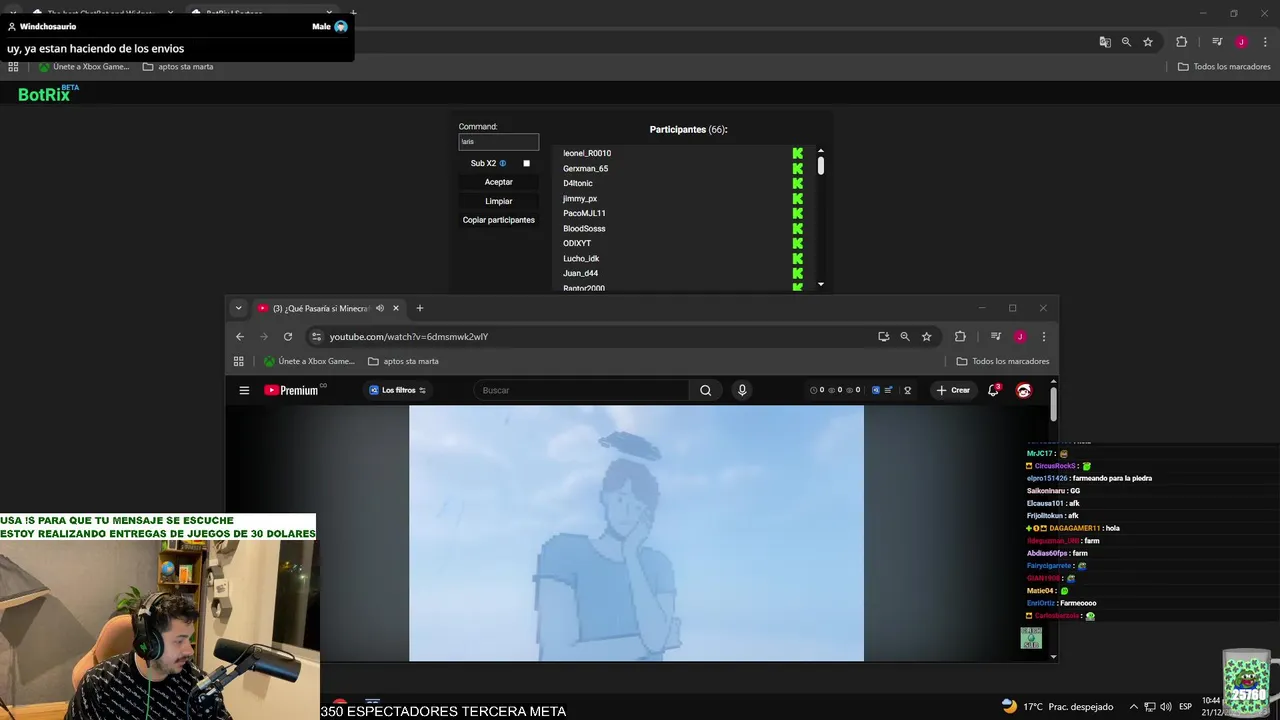Go back in the YouTube window

[240, 337]
